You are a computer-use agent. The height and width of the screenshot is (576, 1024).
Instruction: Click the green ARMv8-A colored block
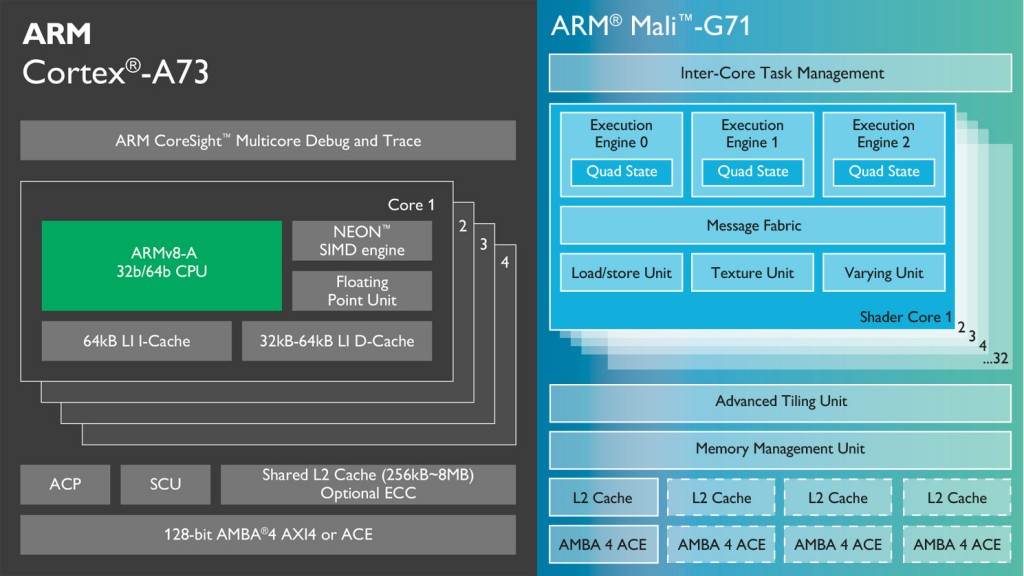point(160,264)
